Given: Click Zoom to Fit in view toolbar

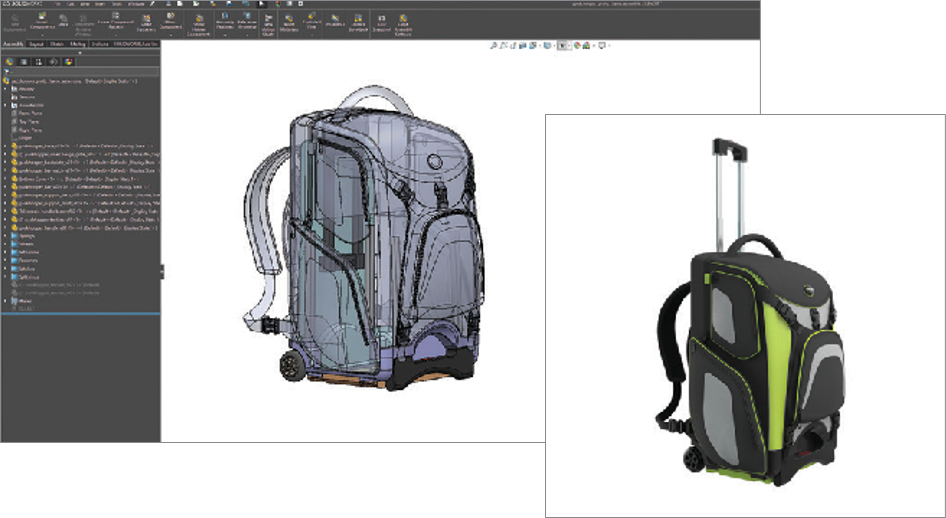Looking at the screenshot, I should [x=494, y=45].
